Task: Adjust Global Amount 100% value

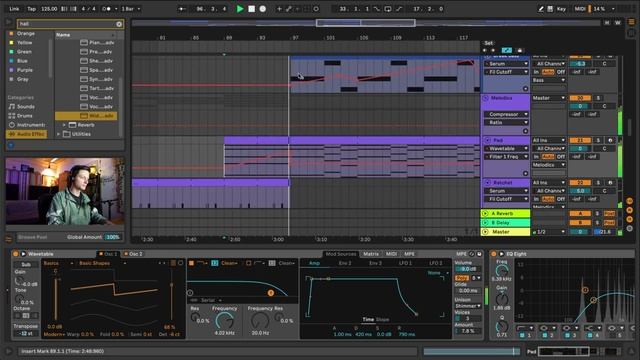Action: click(113, 237)
